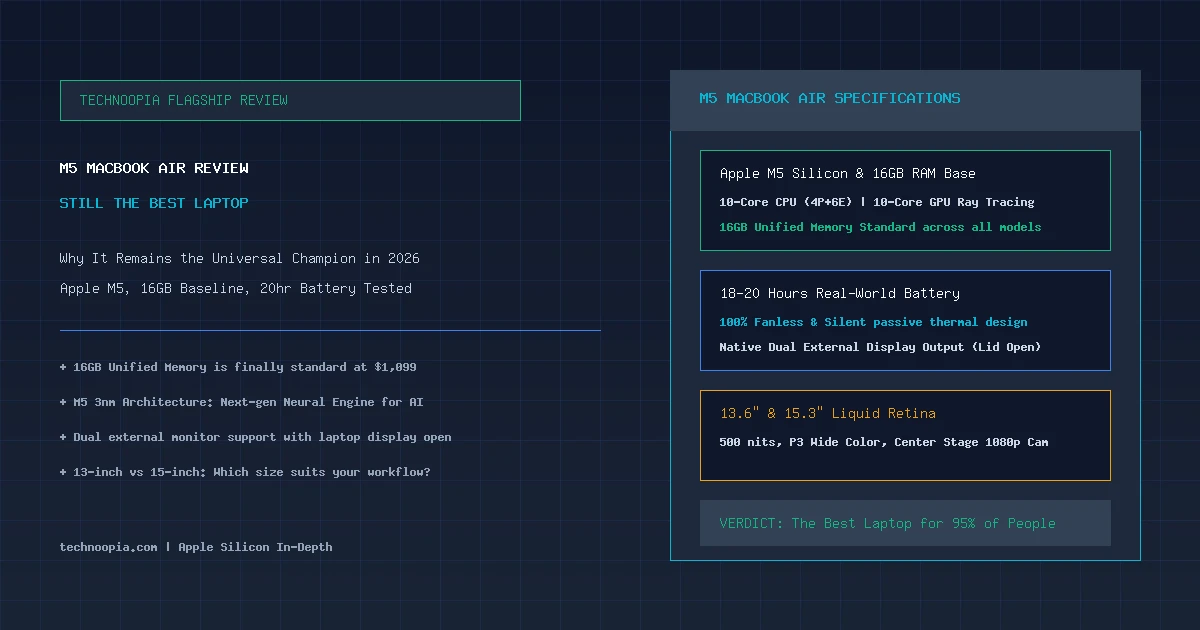
Task: Select the dual external monitor support bullet
Action: tap(256, 437)
